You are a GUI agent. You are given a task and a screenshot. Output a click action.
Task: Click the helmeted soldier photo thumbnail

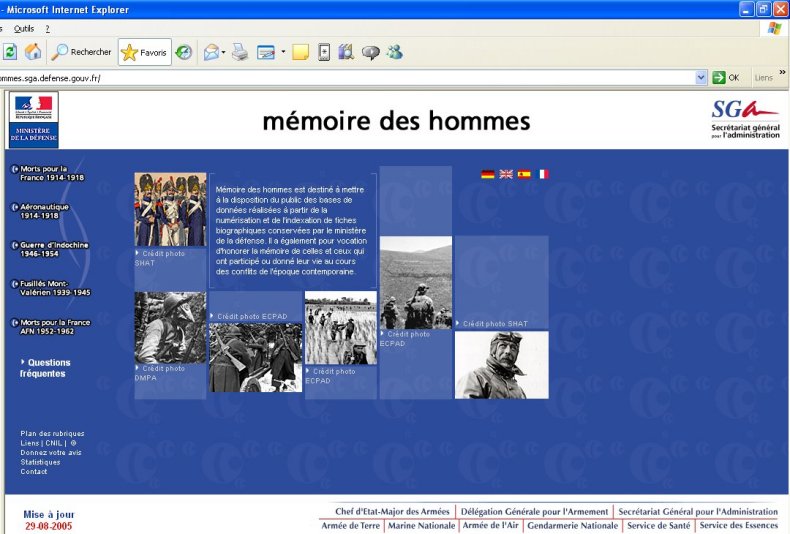coord(170,327)
